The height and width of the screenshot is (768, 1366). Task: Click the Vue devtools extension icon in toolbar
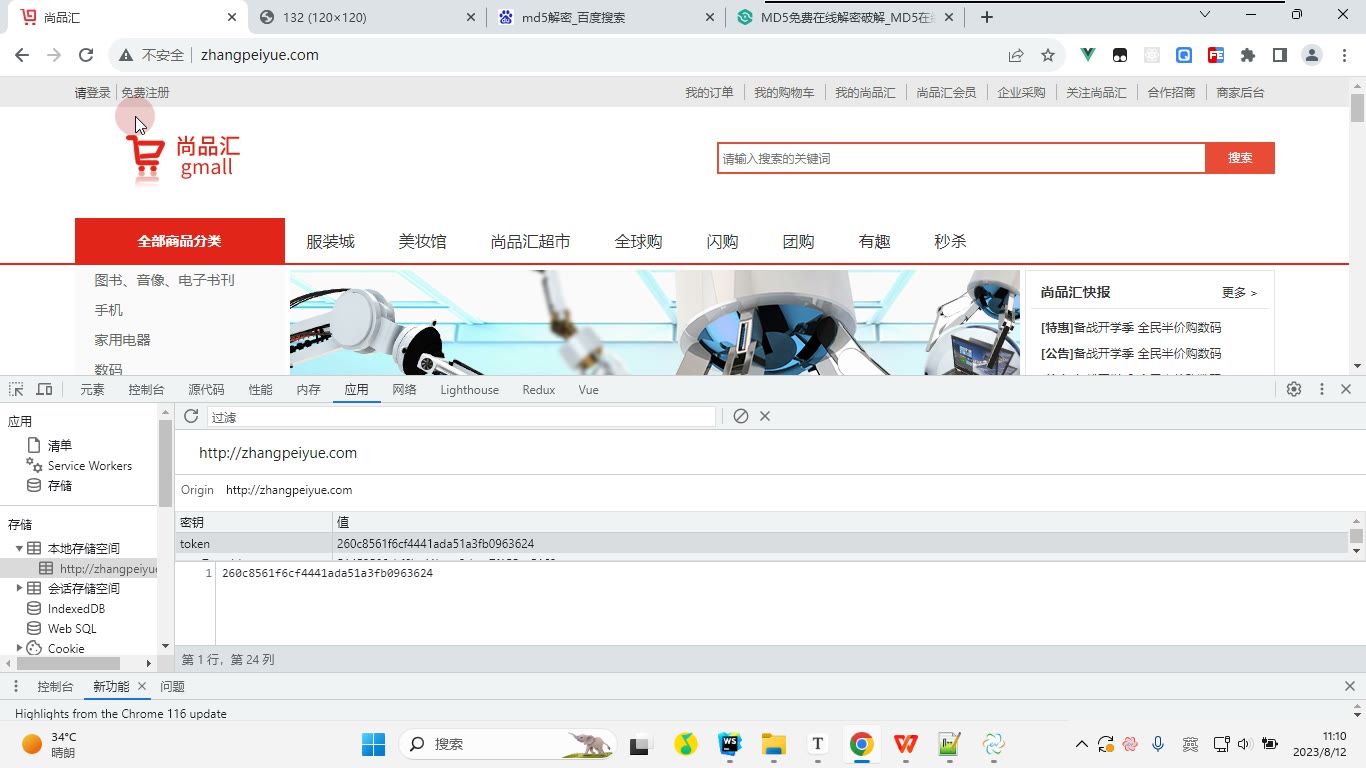(x=1087, y=55)
